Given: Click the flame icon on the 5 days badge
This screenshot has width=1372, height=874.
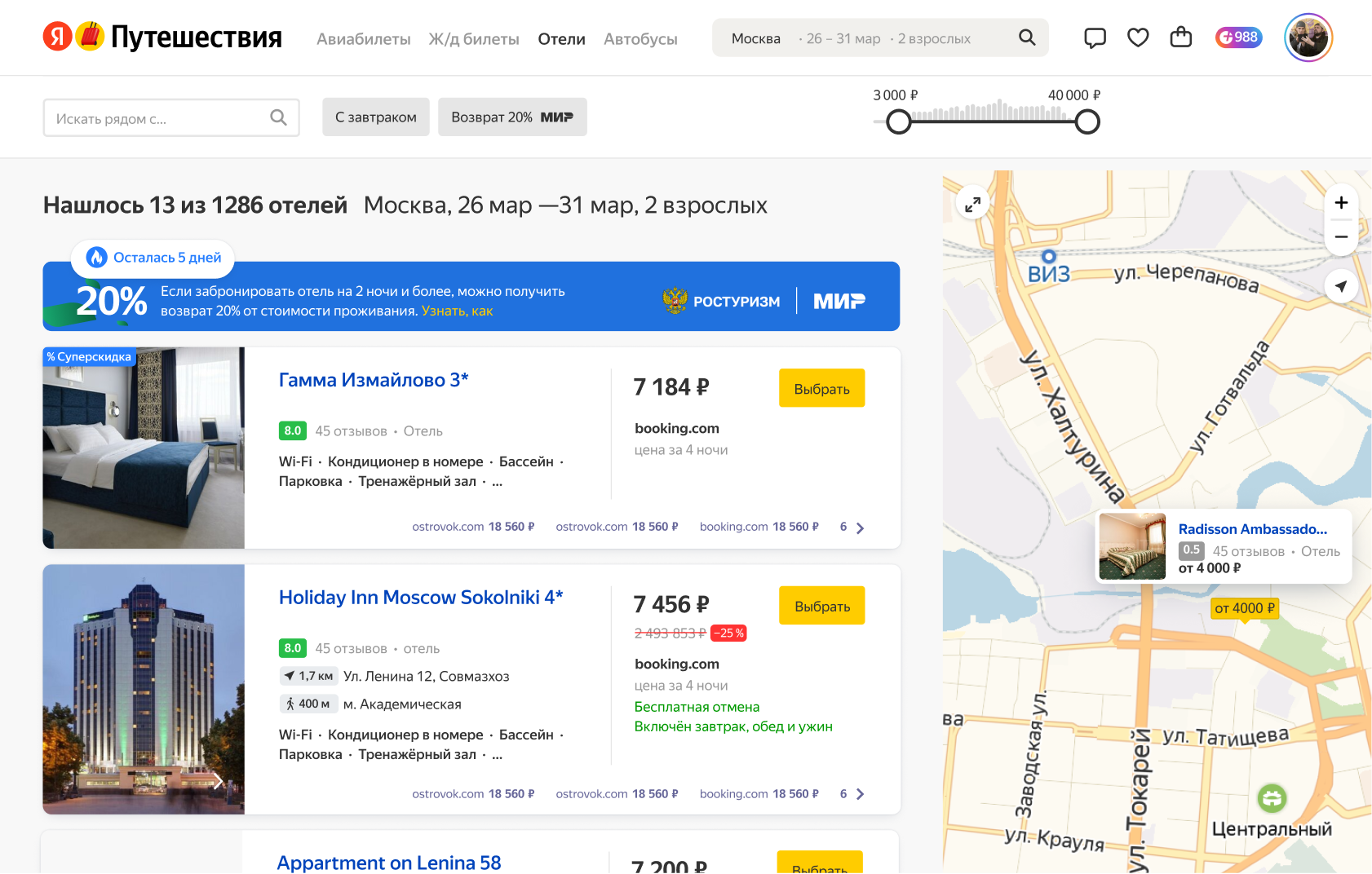Looking at the screenshot, I should pos(97,258).
